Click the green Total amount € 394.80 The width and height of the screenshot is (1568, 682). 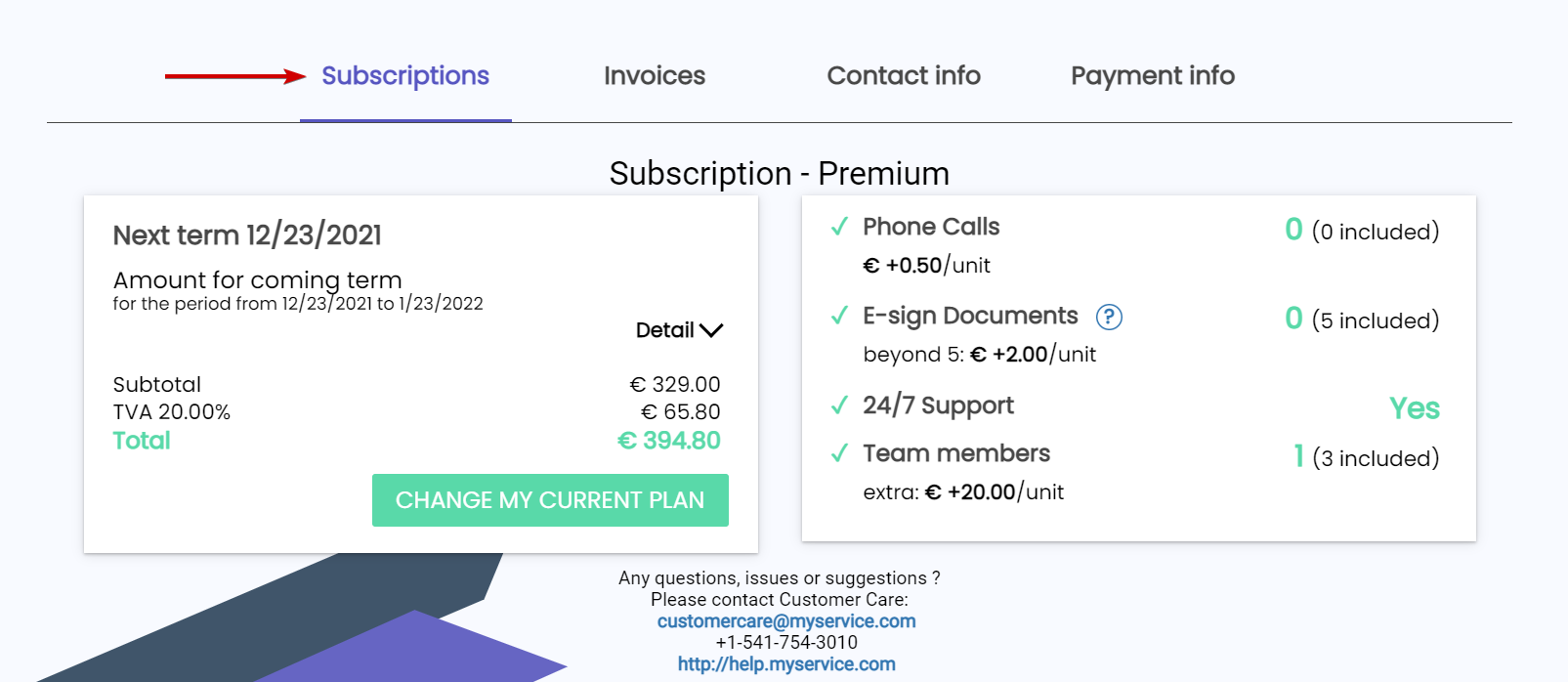click(669, 441)
